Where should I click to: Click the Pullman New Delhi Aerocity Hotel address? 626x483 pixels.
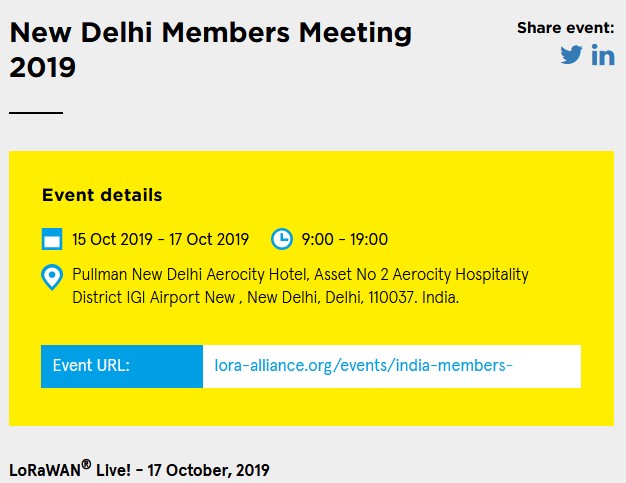300,274
